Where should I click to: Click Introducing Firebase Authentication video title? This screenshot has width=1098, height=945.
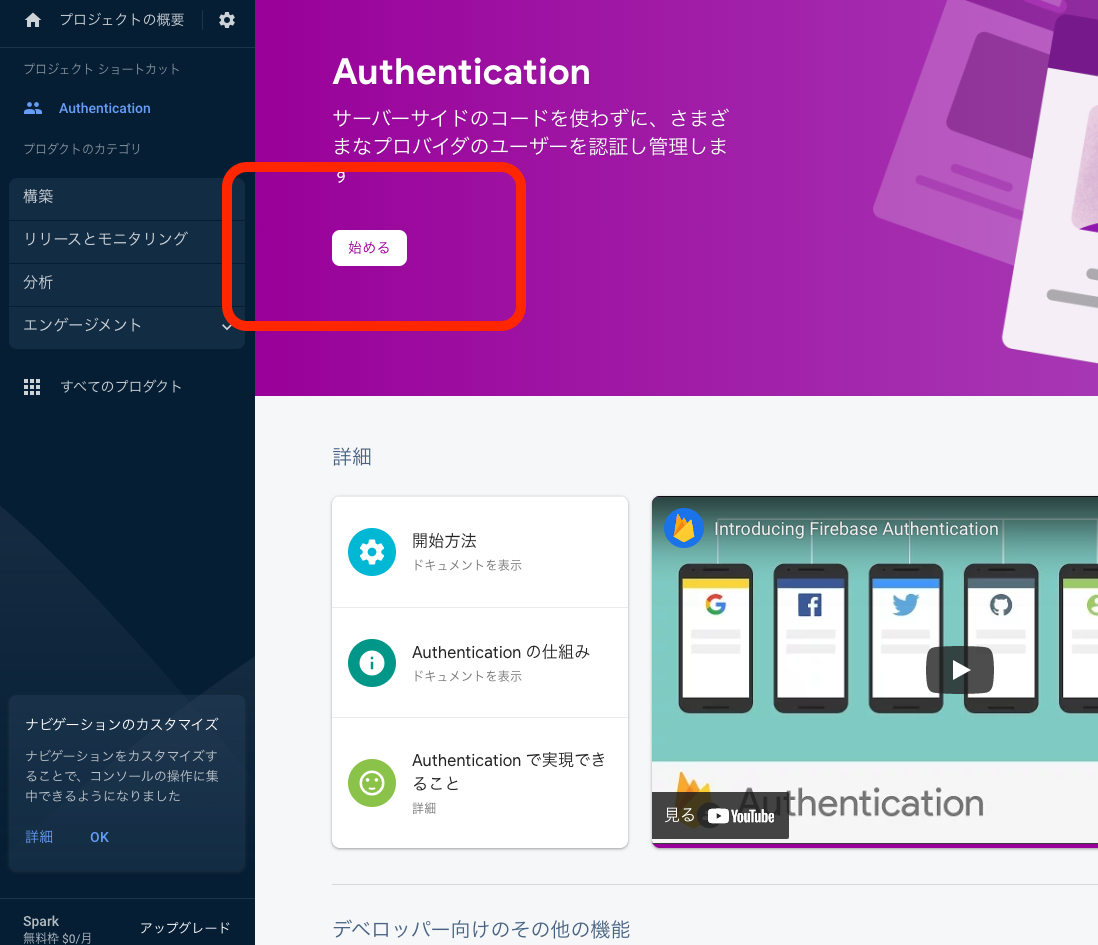point(856,529)
